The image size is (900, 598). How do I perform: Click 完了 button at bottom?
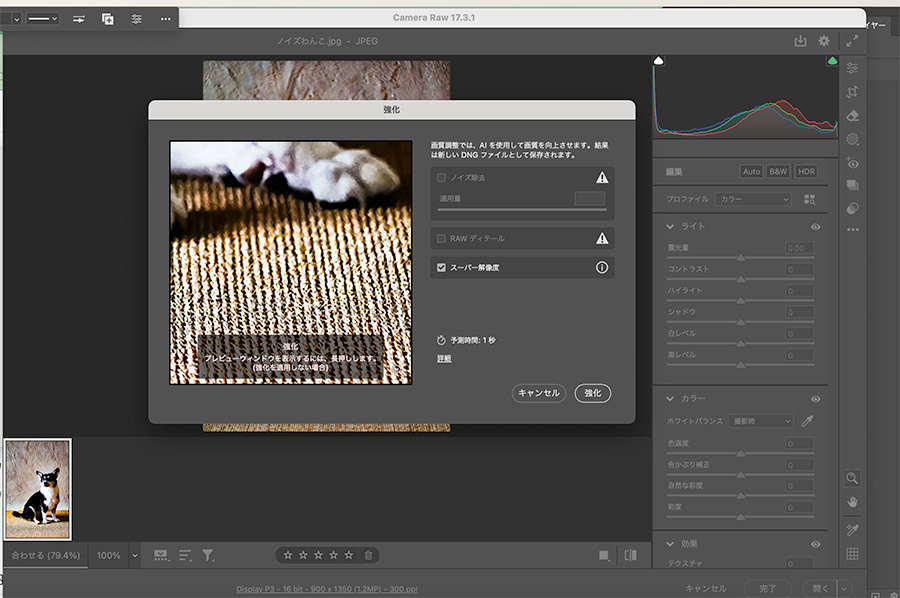768,589
